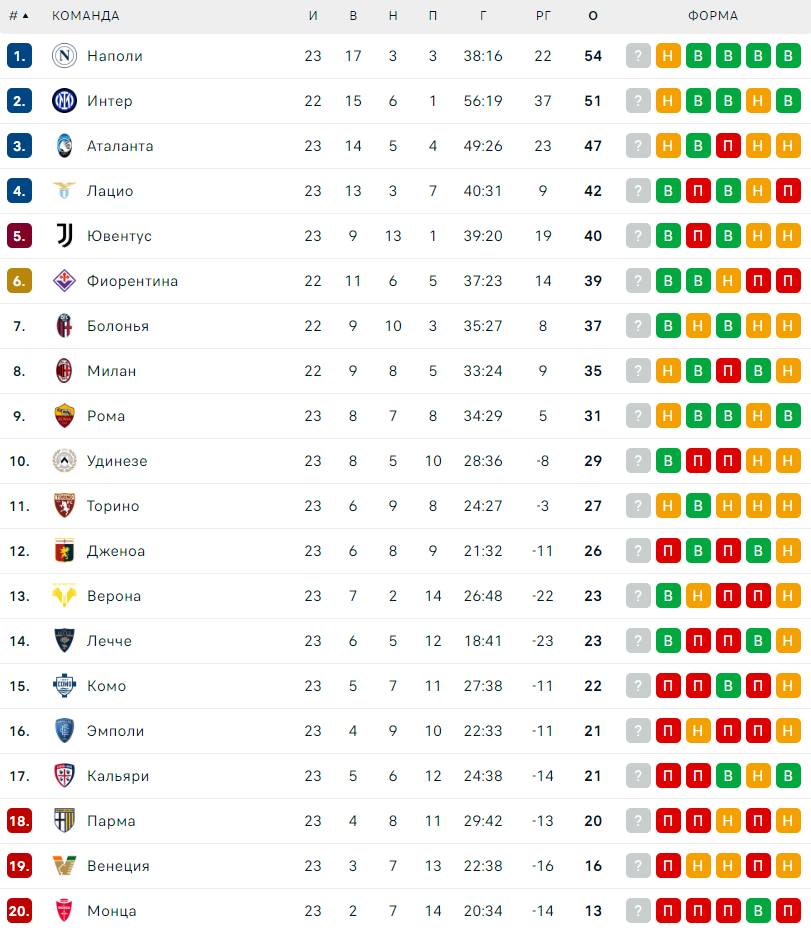Viewport: 811px width, 933px height.
Task: Click the position 20 rank badge
Action: 20,911
